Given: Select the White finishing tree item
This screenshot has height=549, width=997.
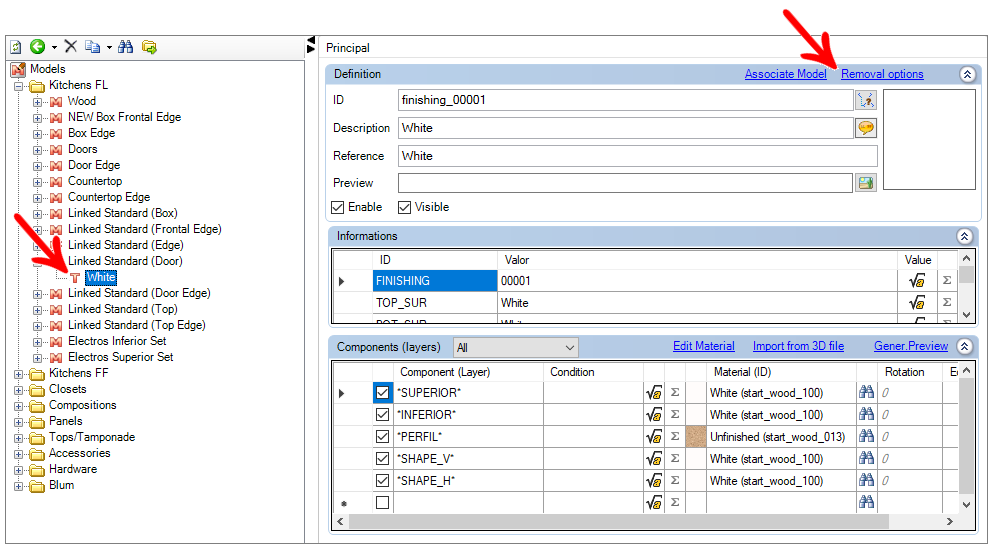Looking at the screenshot, I should click(x=101, y=277).
